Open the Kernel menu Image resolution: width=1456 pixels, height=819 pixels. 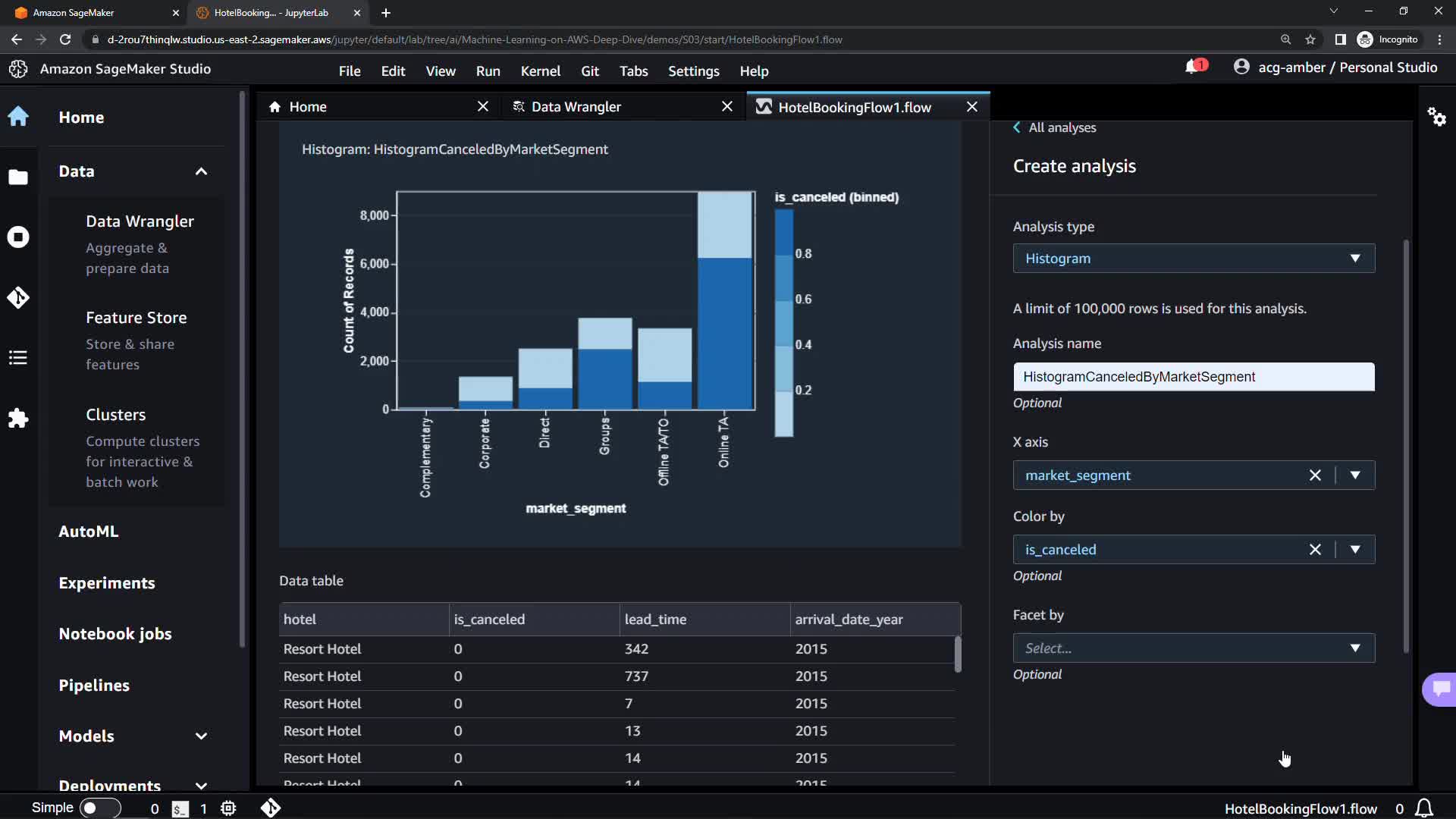540,71
